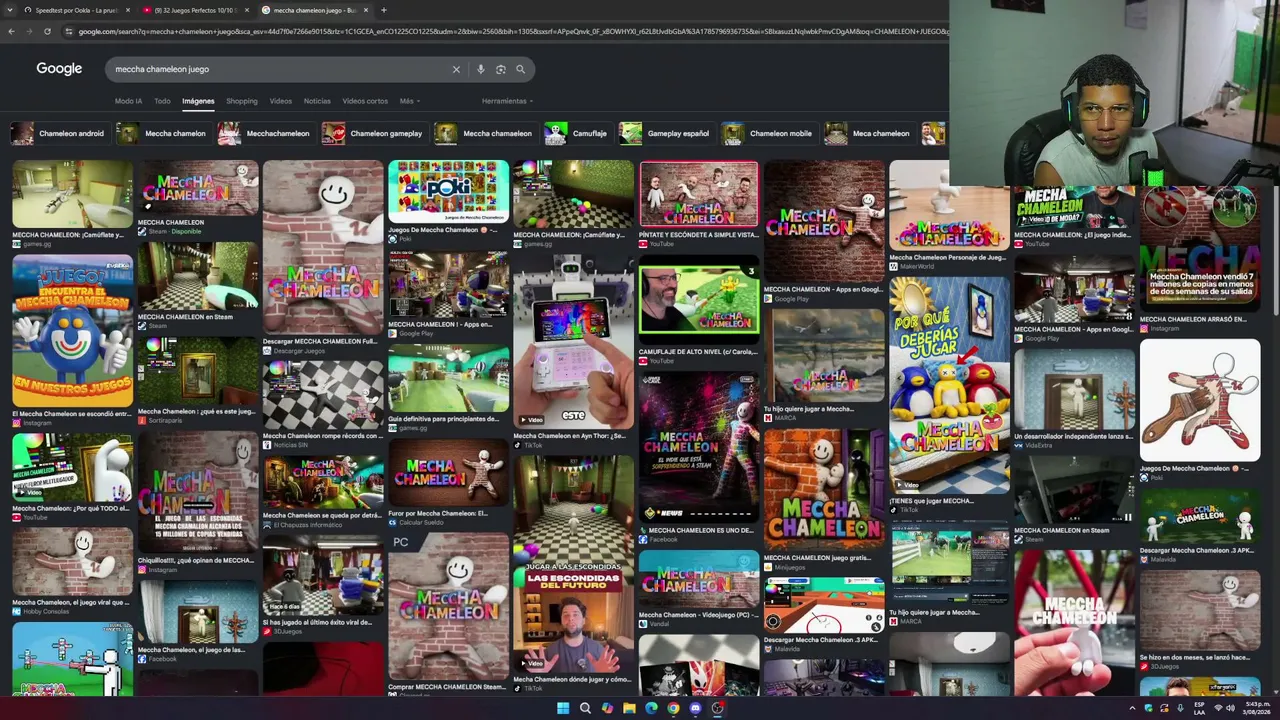The image size is (1280, 720).
Task: Select the Shopping search tab
Action: click(242, 101)
